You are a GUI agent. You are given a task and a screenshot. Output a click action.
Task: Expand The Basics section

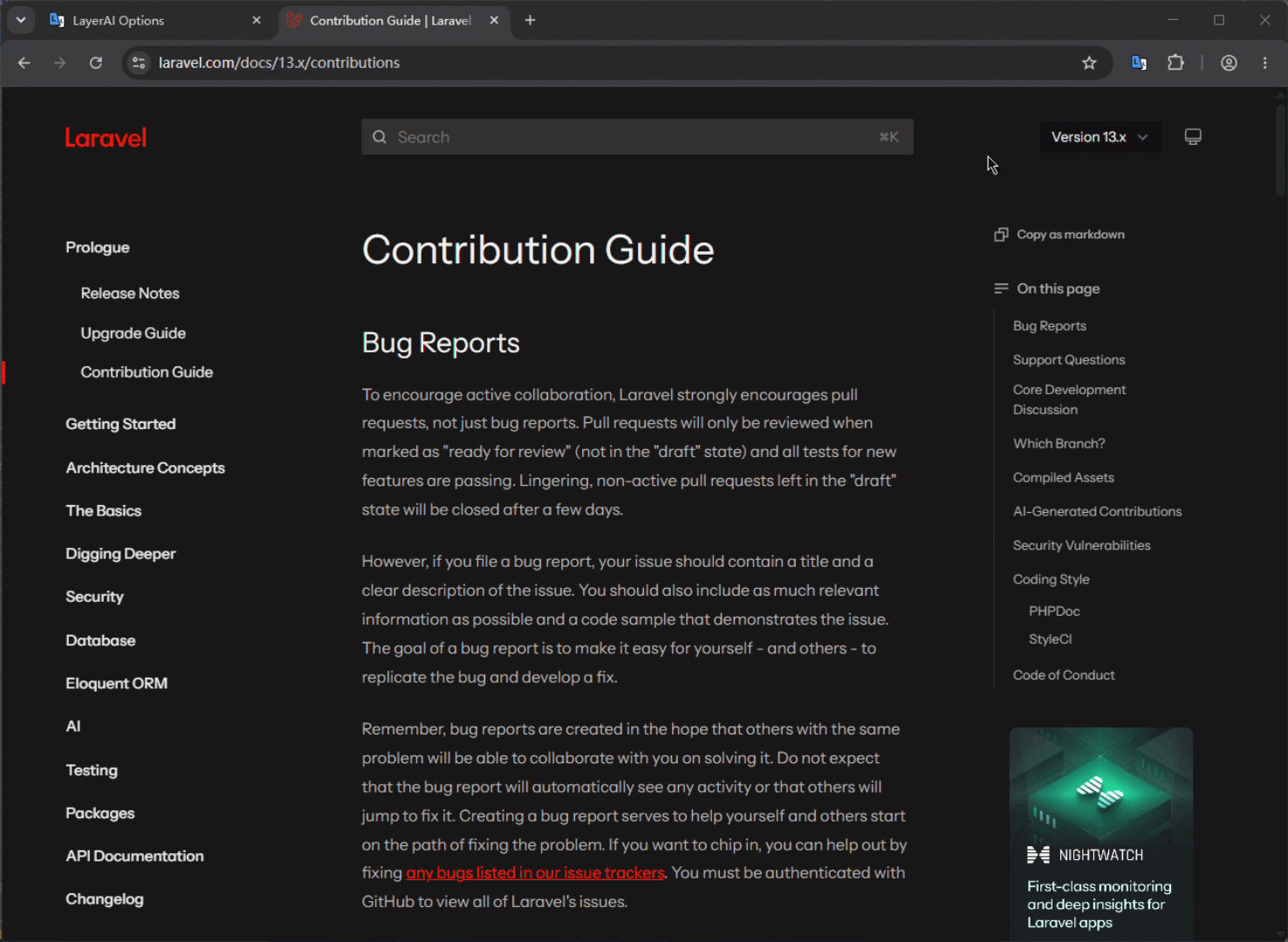(x=103, y=511)
